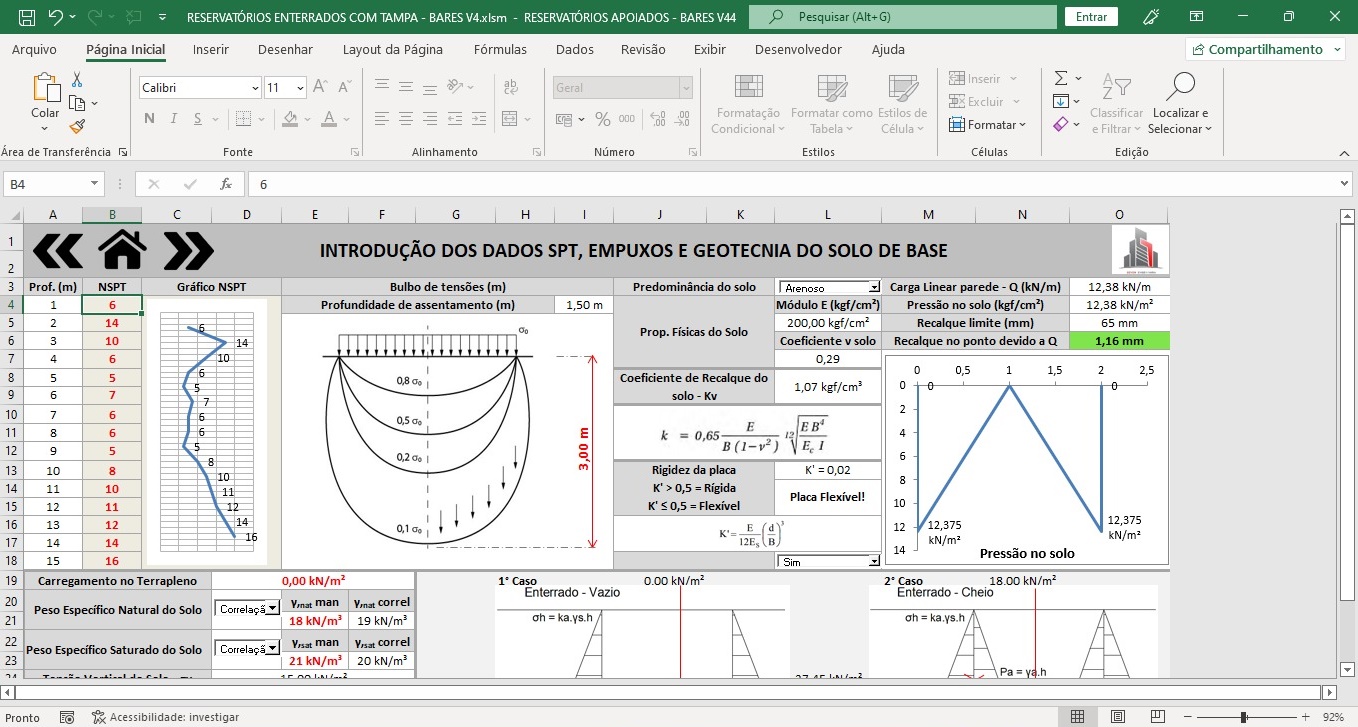Expand the formula bar with the chevron
1358x727 pixels.
(1344, 184)
